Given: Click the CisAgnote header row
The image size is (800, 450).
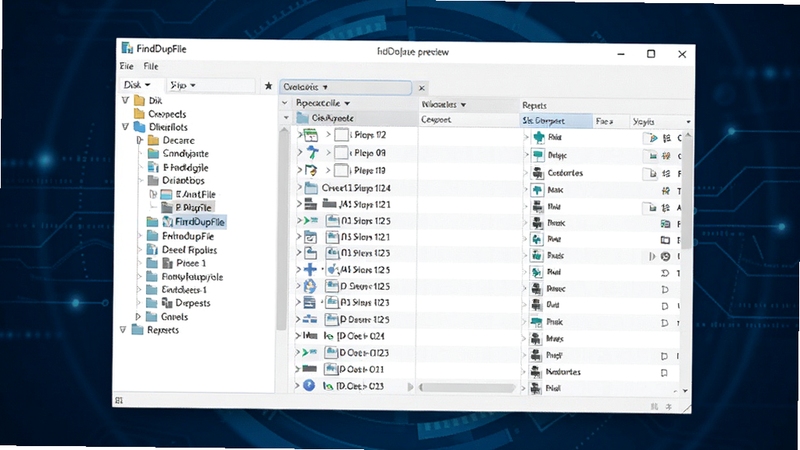Looking at the screenshot, I should pos(356,118).
